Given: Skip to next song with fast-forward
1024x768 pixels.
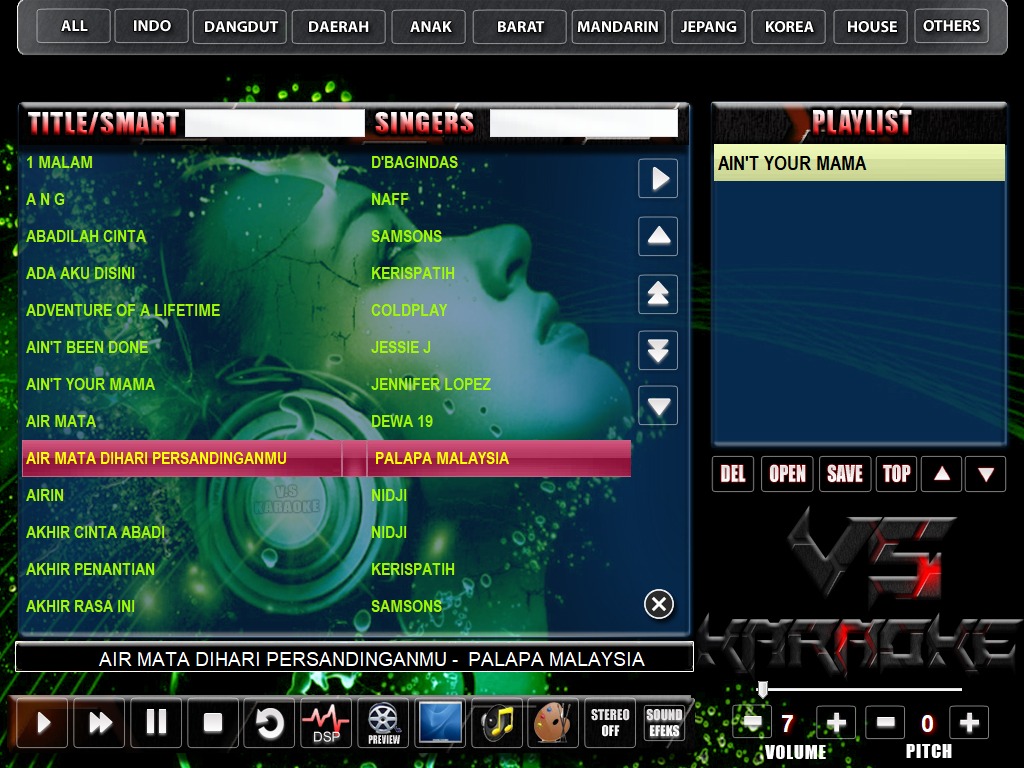Looking at the screenshot, I should [x=99, y=722].
